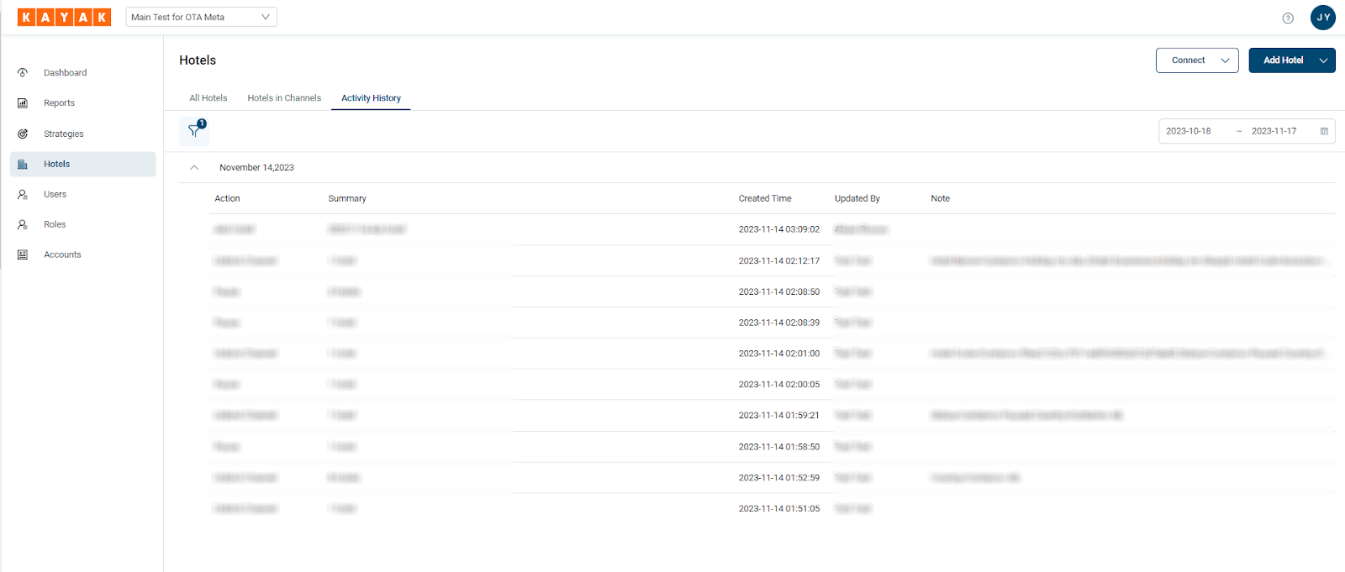The height and width of the screenshot is (572, 1345).
Task: Switch to the All Hotels tab
Action: [x=208, y=98]
